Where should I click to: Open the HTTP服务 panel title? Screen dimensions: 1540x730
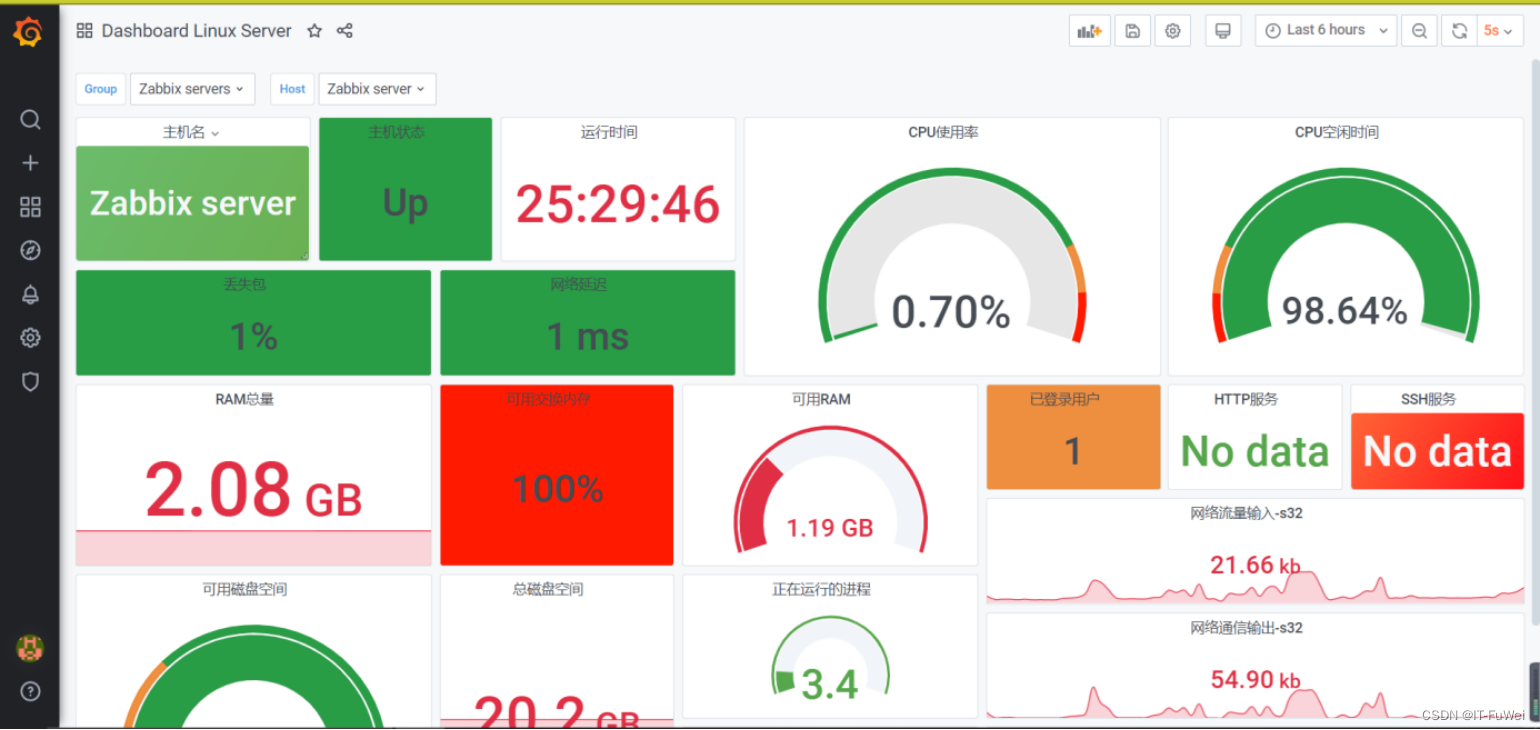click(1246, 399)
